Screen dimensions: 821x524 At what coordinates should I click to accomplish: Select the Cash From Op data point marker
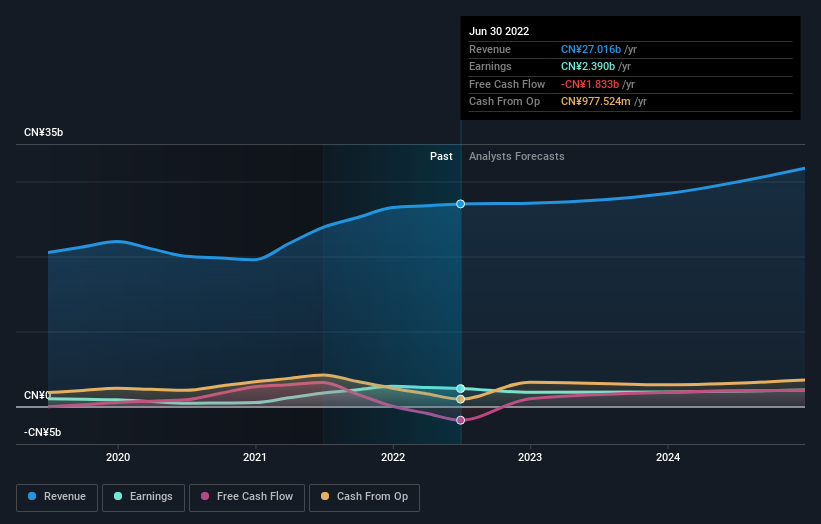460,399
